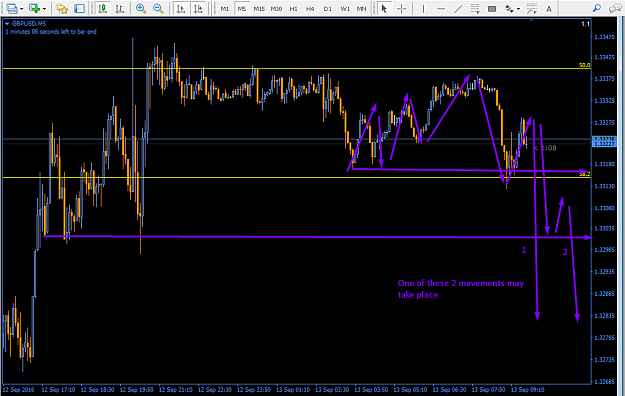Expand the New Chart dropdown arrow
Viewport: 625px width, 396px height.
[44, 8]
